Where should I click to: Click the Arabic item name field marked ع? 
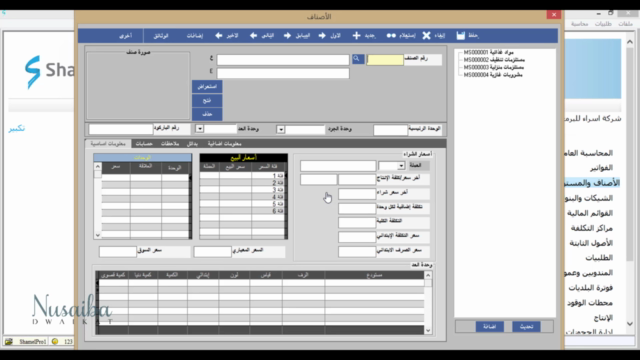[x=283, y=60]
